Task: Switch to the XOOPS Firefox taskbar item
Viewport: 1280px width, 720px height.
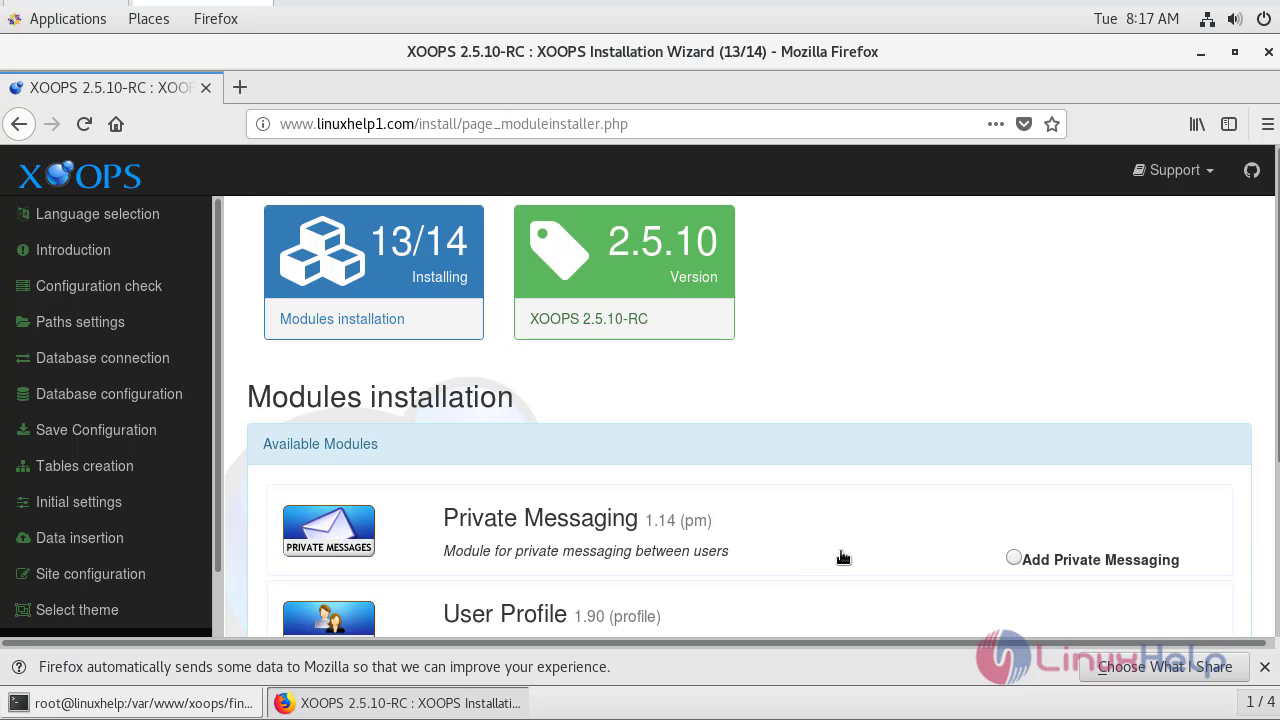Action: tap(398, 703)
